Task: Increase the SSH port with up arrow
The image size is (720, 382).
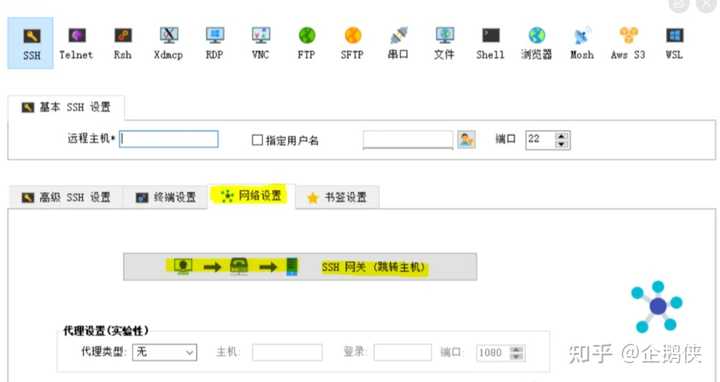Action: click(x=562, y=136)
